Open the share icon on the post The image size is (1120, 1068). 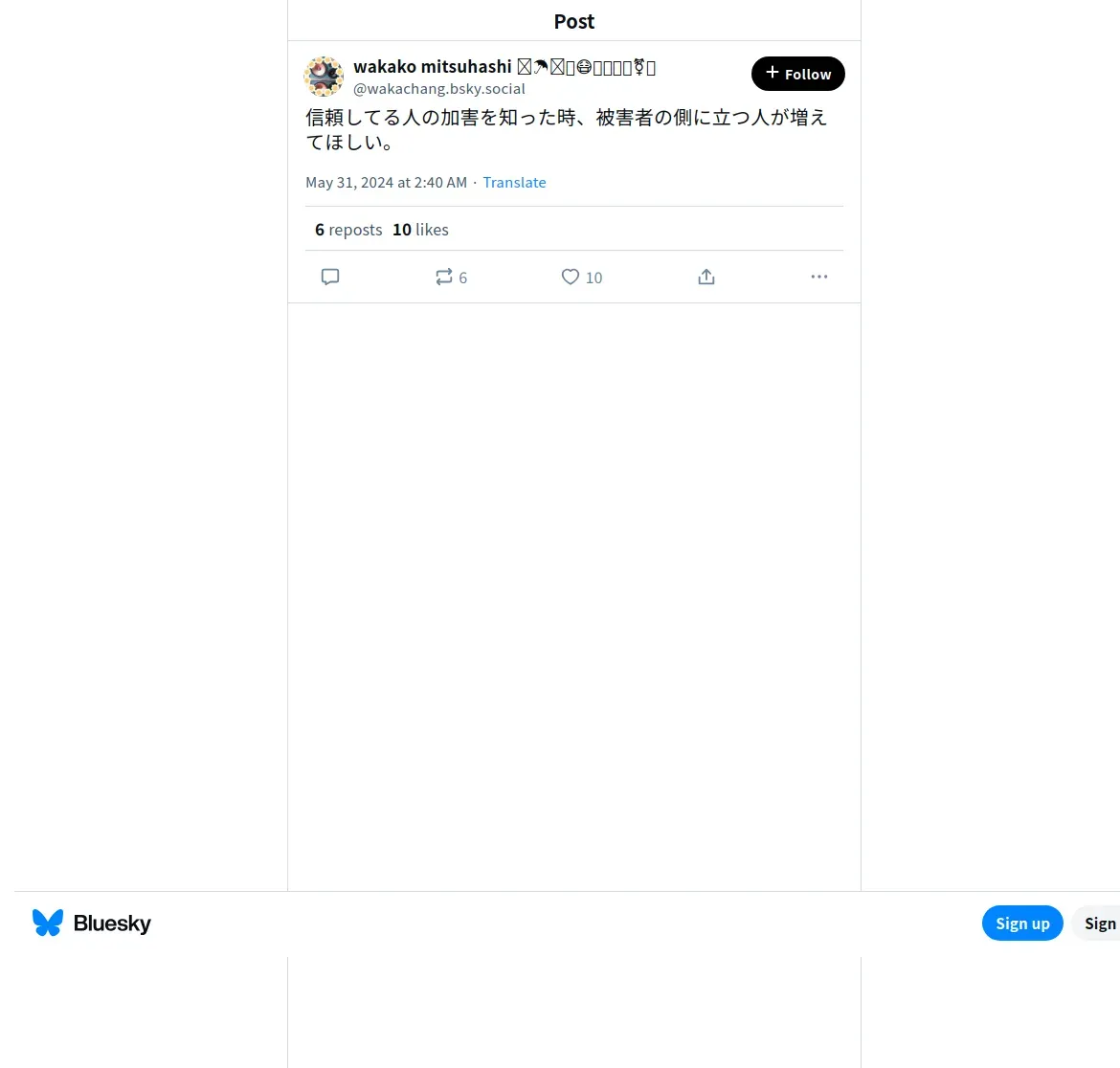coord(706,277)
